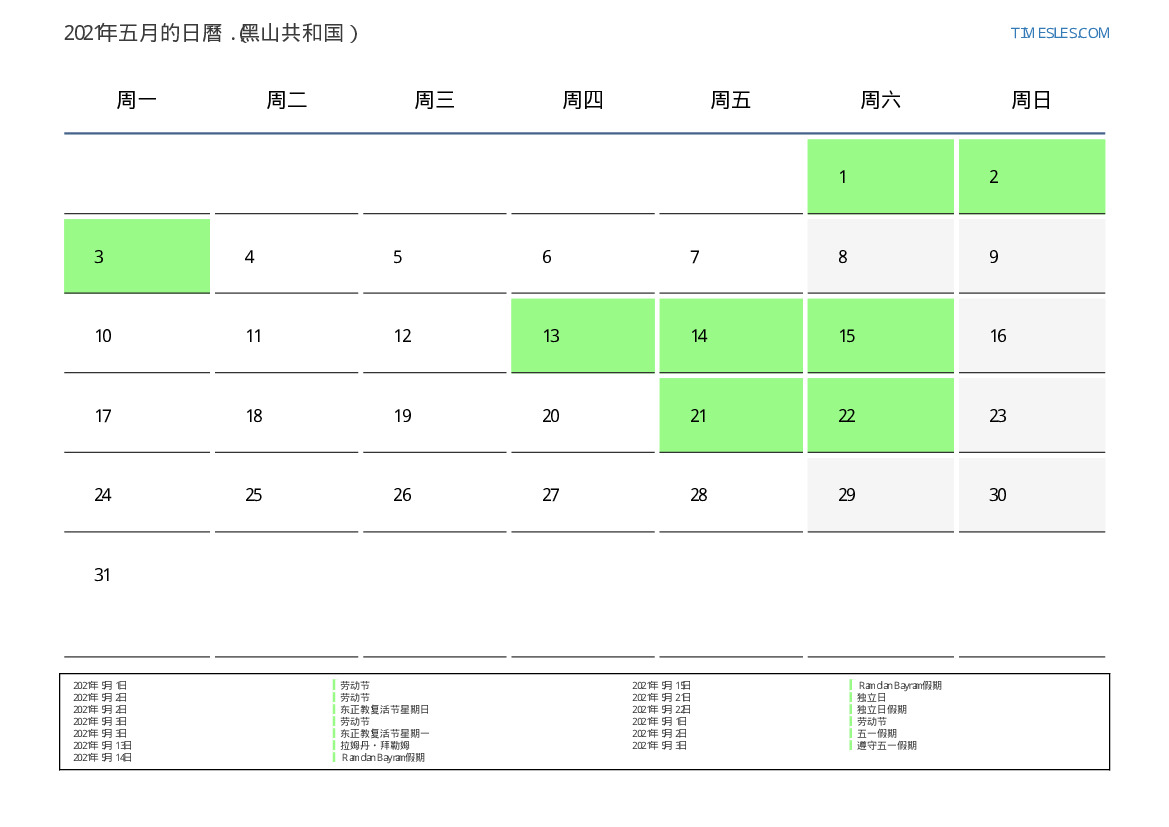Click day 15 highlighted in green
1169x827 pixels.
coord(880,336)
